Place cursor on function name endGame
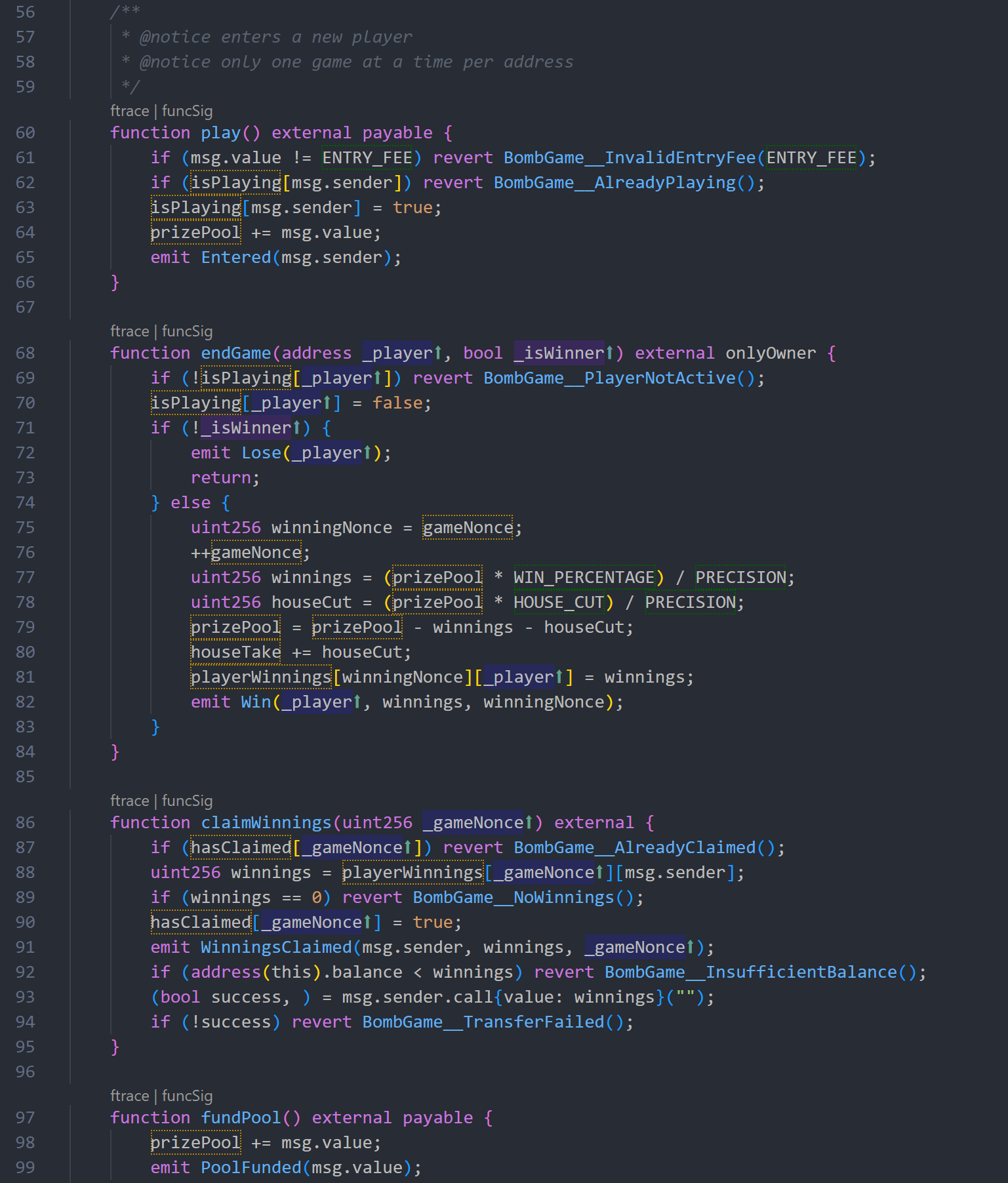The height and width of the screenshot is (1183, 1008). [x=236, y=353]
